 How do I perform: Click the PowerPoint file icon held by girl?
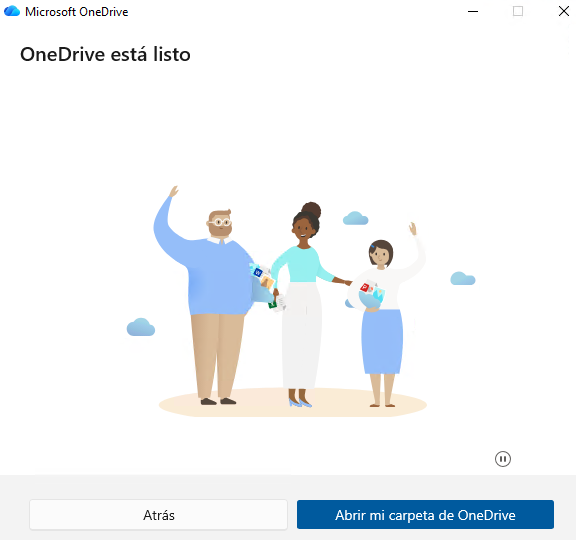(x=365, y=287)
